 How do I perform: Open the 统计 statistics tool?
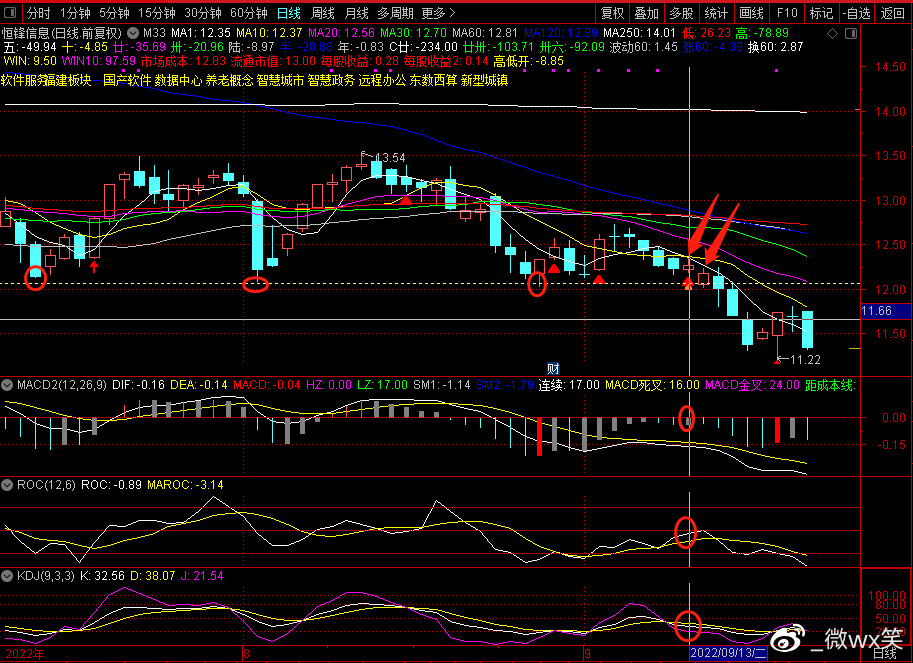coord(714,13)
